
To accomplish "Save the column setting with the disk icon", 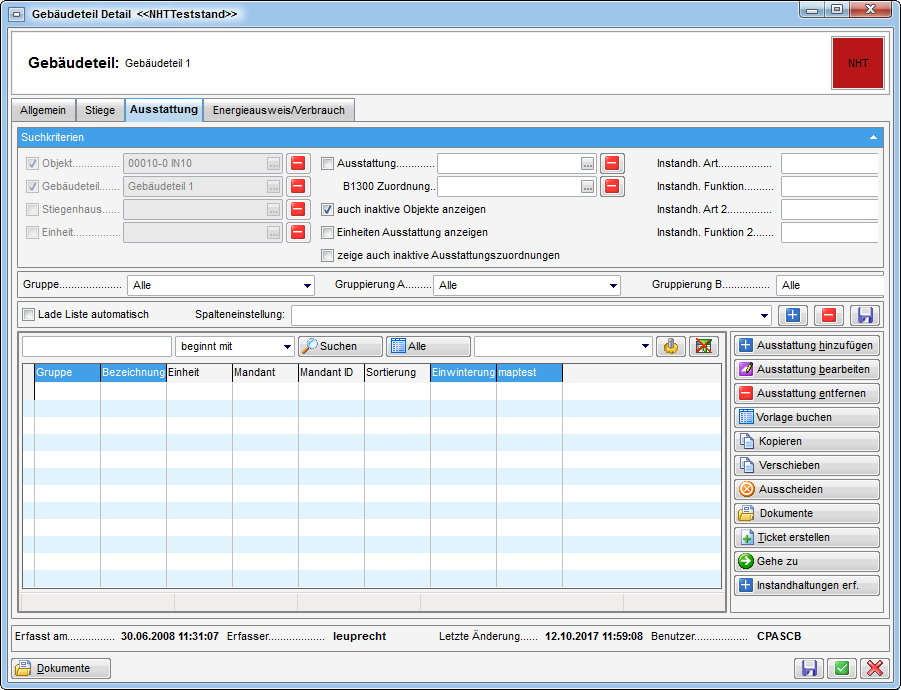I will 865,315.
